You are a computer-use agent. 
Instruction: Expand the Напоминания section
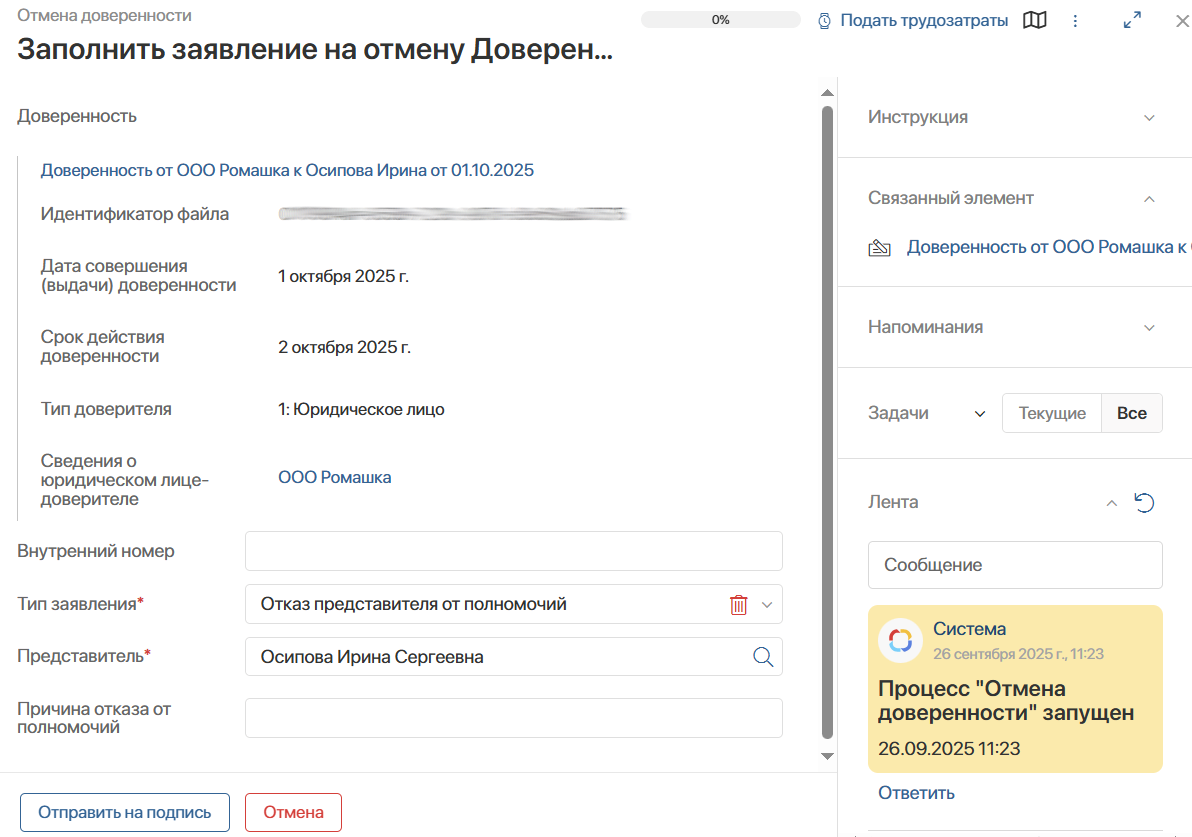tap(1149, 327)
